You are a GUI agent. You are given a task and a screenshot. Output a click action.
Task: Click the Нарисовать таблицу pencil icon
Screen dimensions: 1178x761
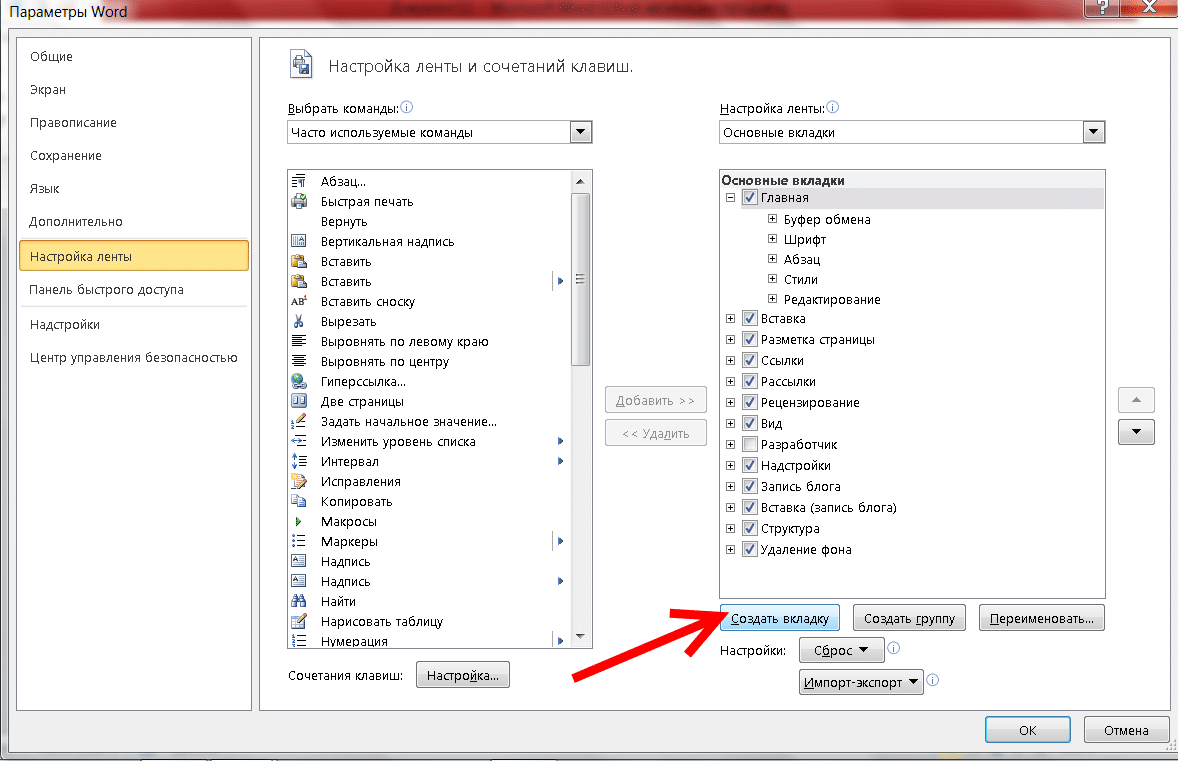tap(299, 621)
